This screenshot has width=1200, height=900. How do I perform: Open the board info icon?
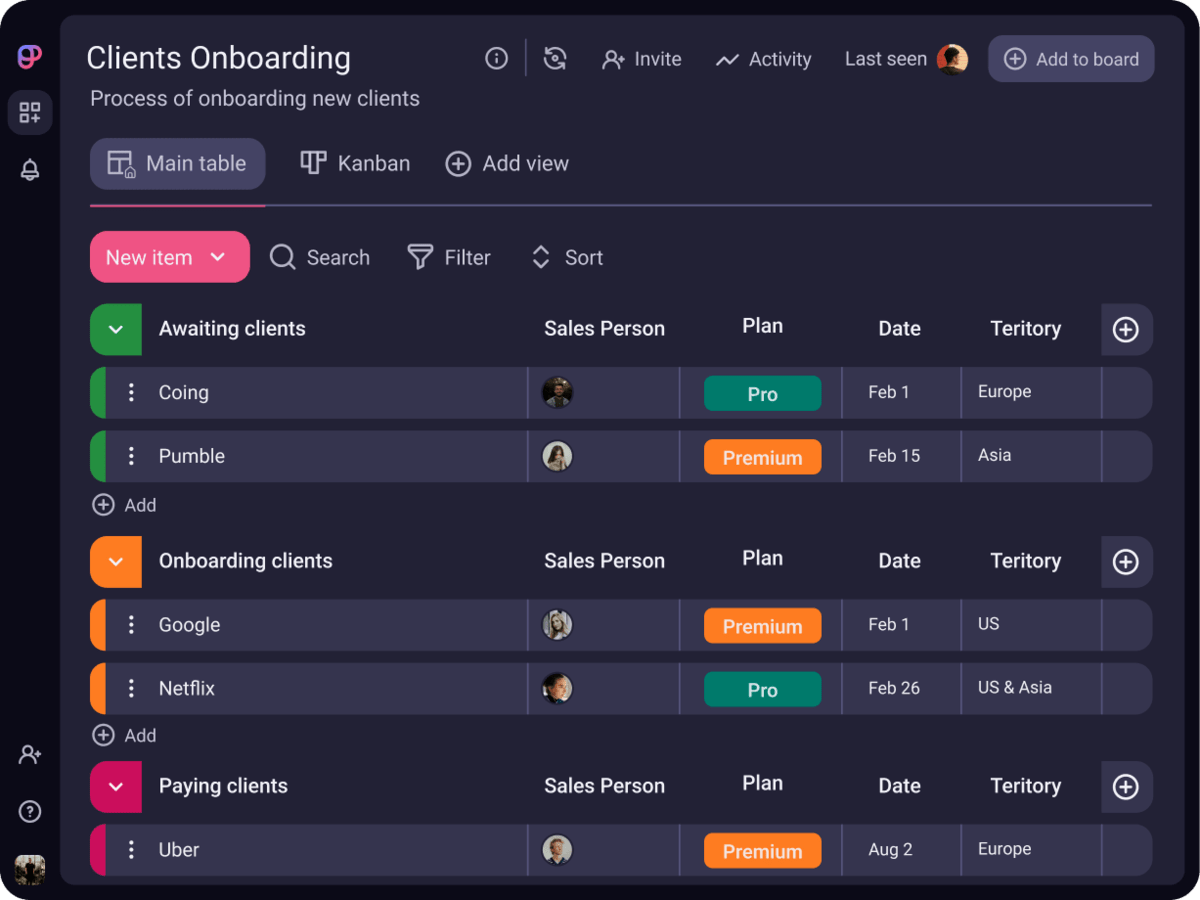[496, 58]
